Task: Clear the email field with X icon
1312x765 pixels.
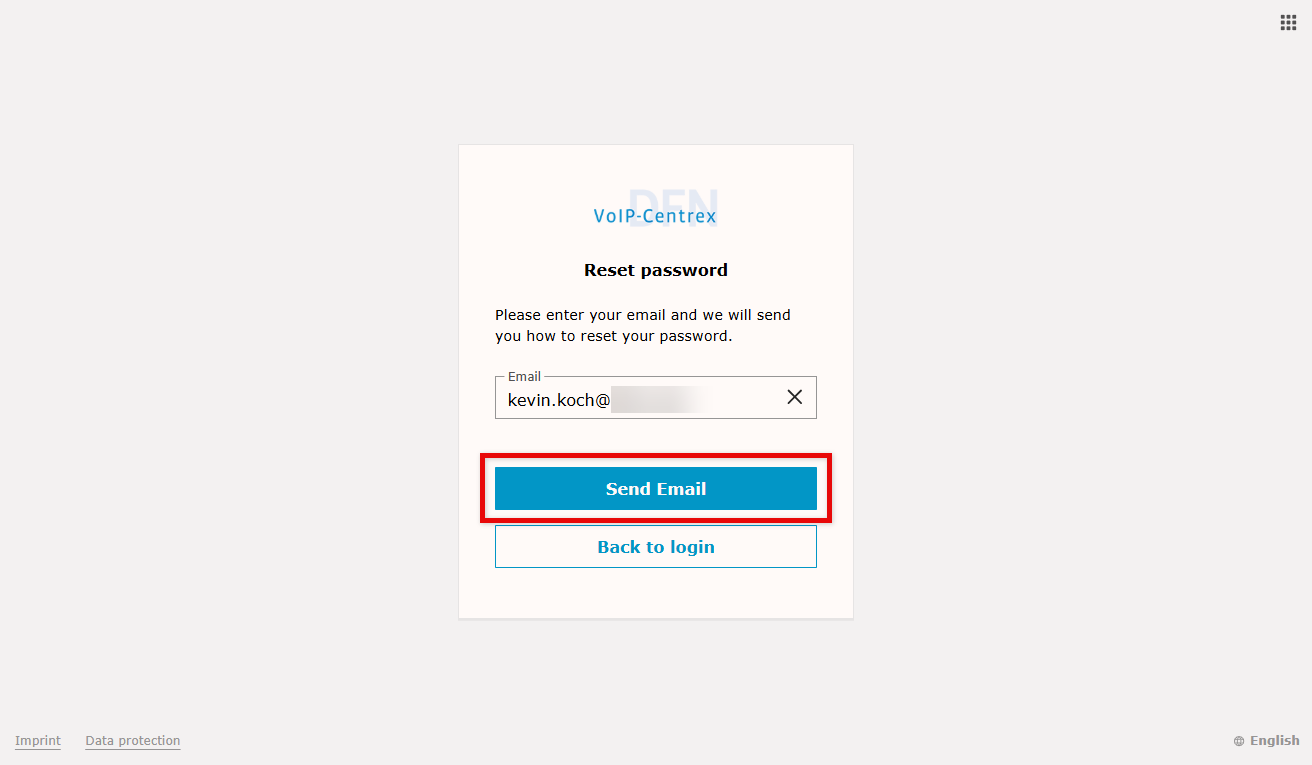Action: [x=795, y=397]
